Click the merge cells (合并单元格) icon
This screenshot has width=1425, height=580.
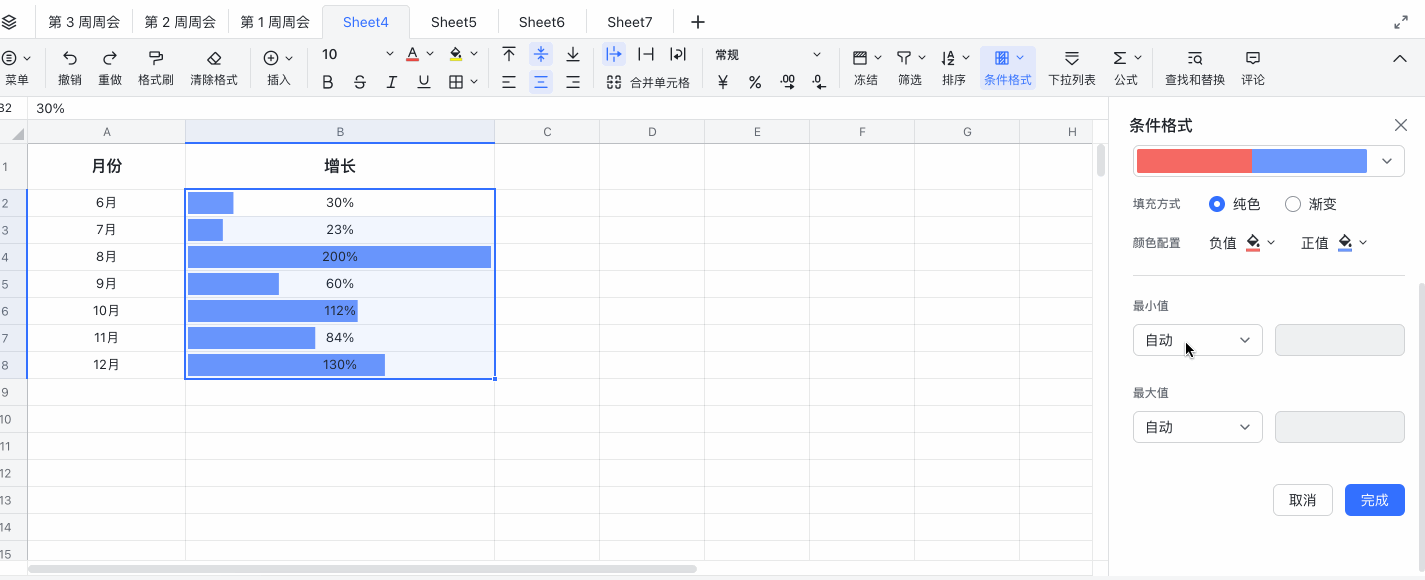(614, 82)
